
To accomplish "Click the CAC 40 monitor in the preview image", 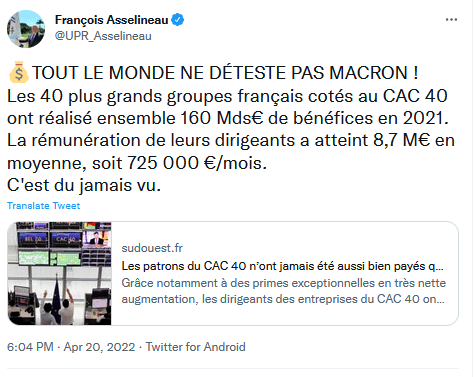I will (x=66, y=239).
